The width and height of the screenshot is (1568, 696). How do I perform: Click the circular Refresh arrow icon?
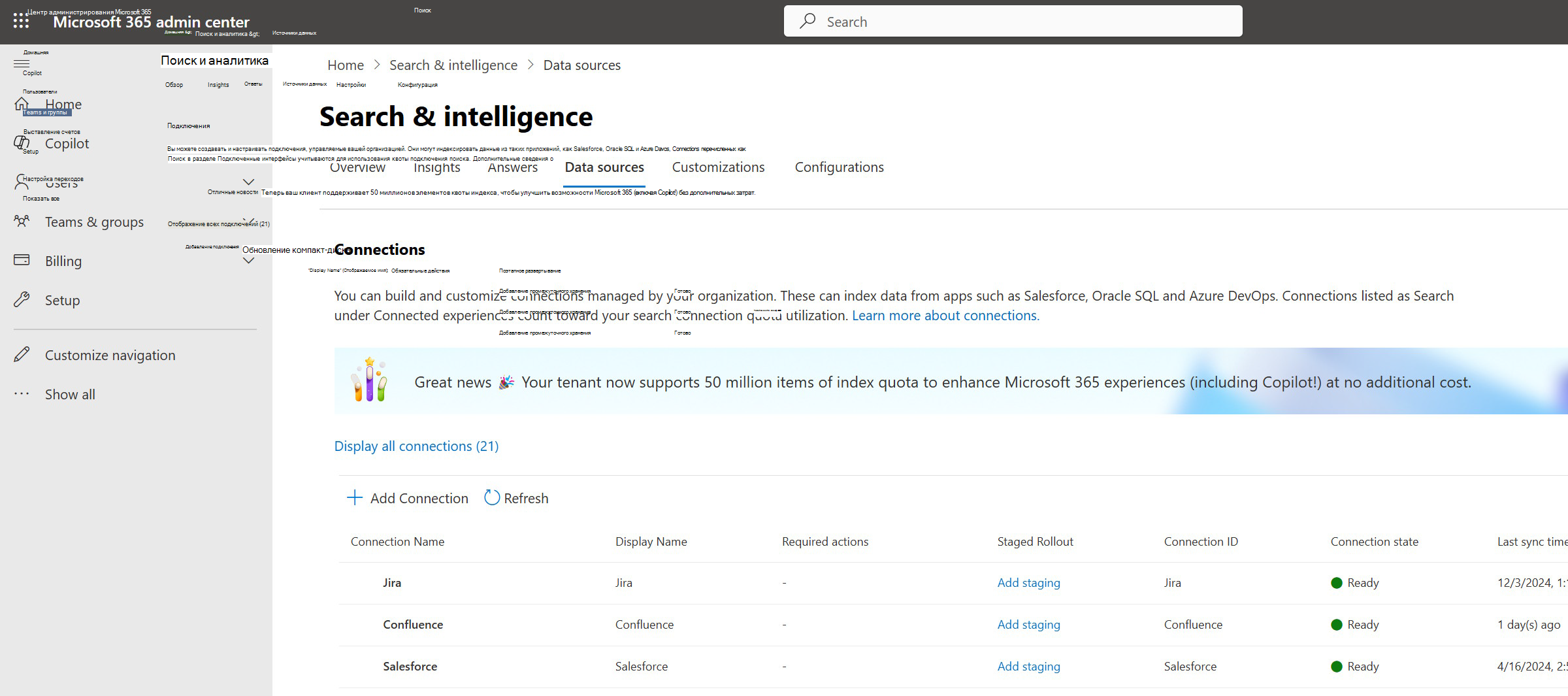click(x=492, y=498)
